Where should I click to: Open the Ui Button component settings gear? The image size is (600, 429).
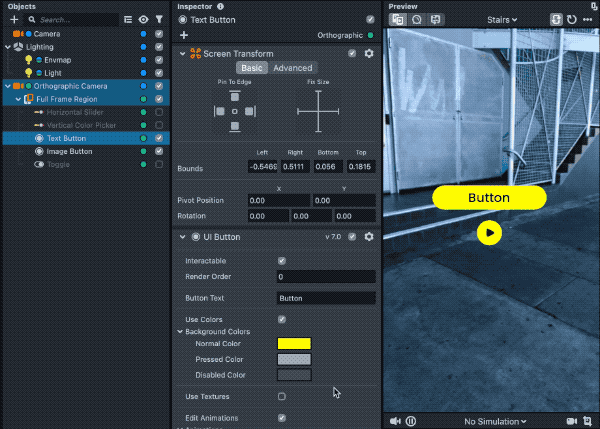(x=369, y=237)
